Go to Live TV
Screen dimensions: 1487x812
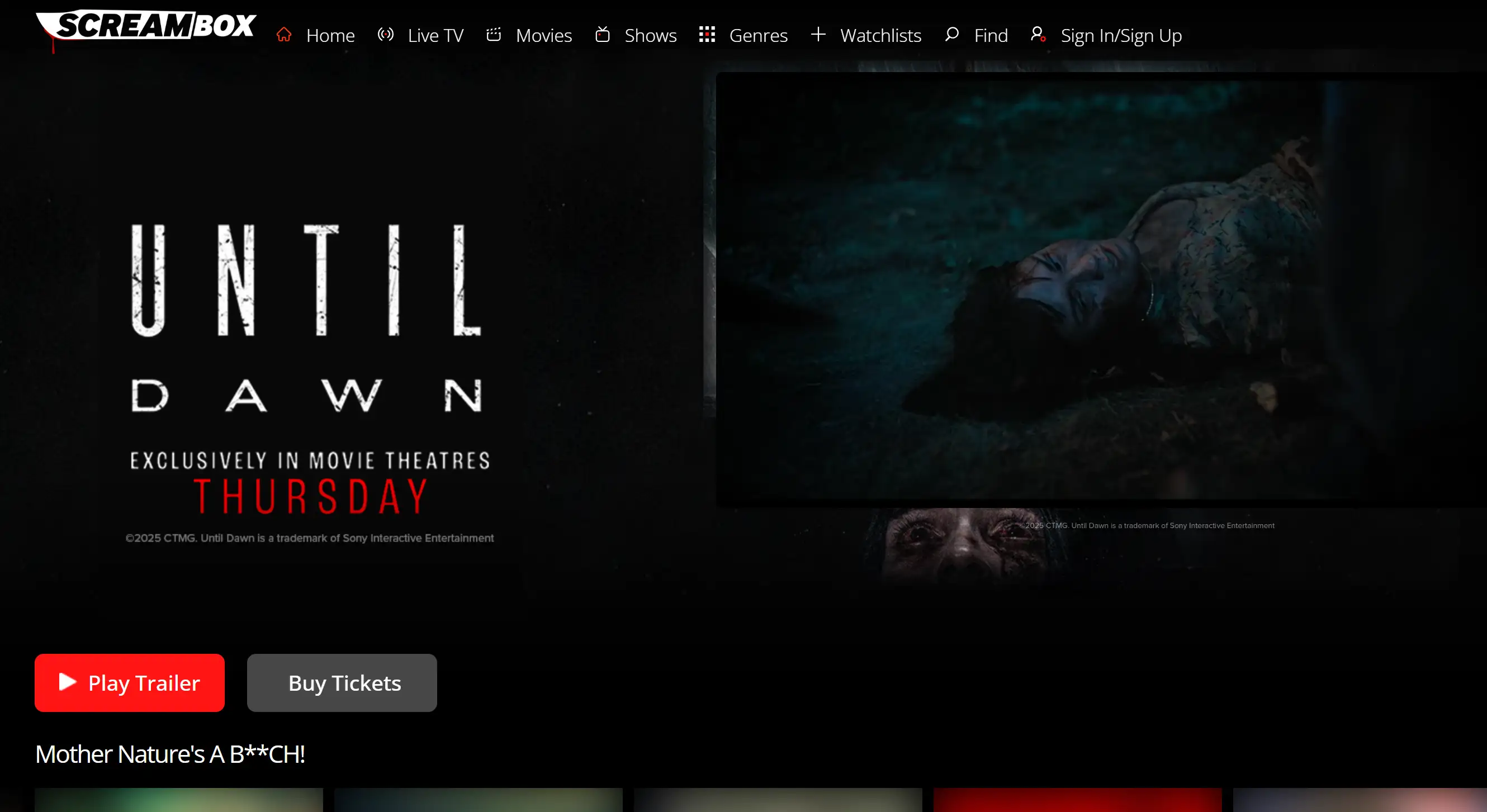click(x=435, y=35)
